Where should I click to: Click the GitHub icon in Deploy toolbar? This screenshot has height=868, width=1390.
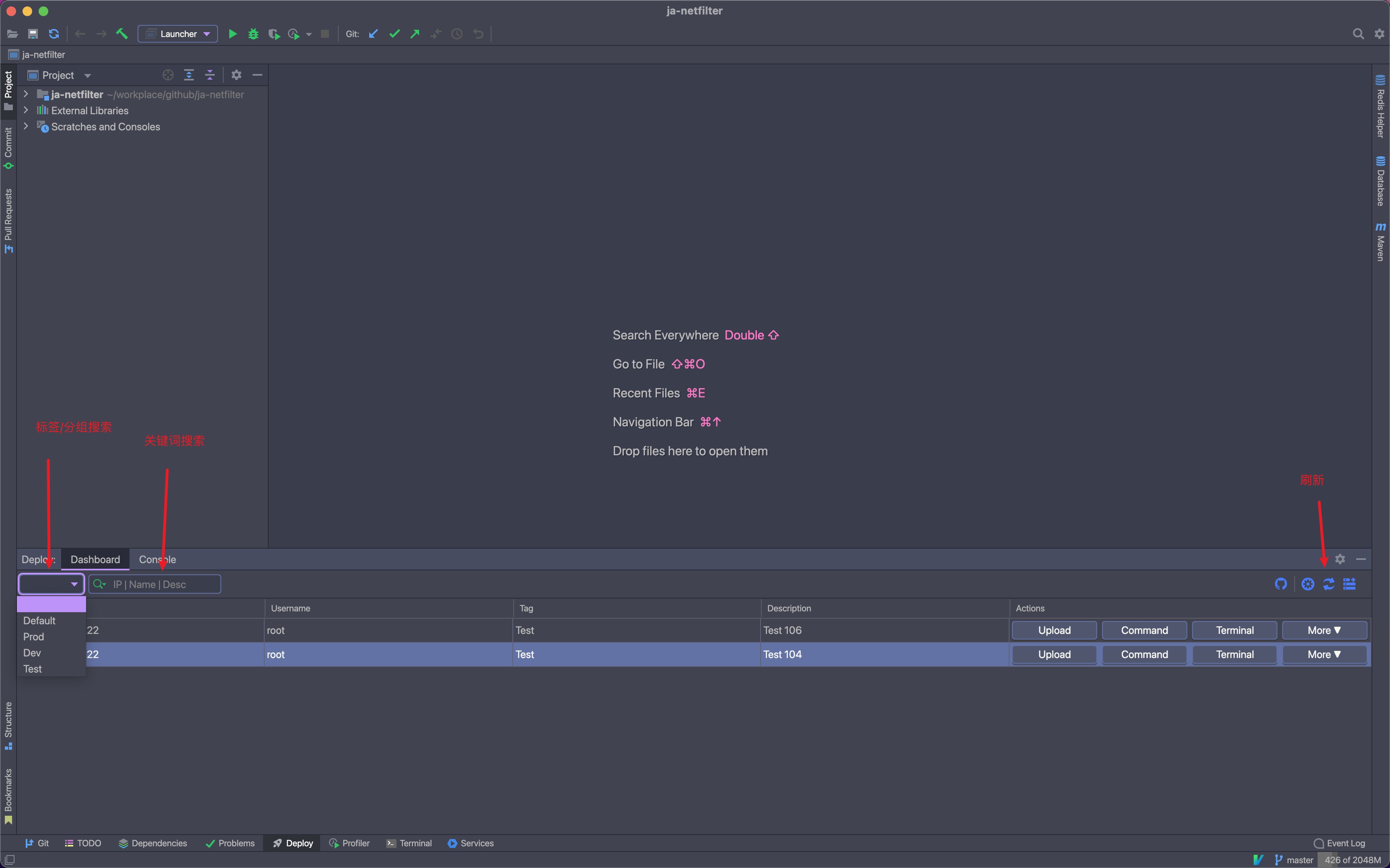(1280, 584)
